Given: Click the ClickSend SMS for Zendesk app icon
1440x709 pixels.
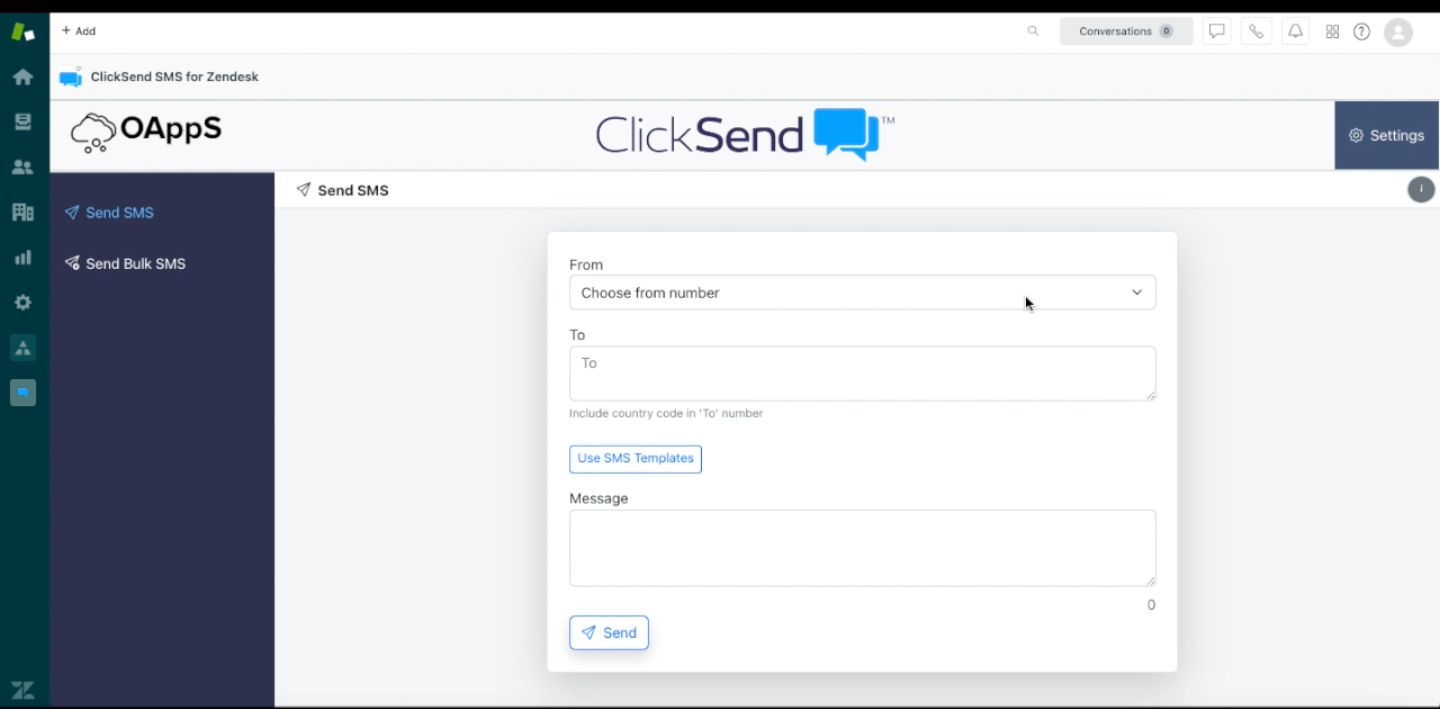Looking at the screenshot, I should point(70,77).
